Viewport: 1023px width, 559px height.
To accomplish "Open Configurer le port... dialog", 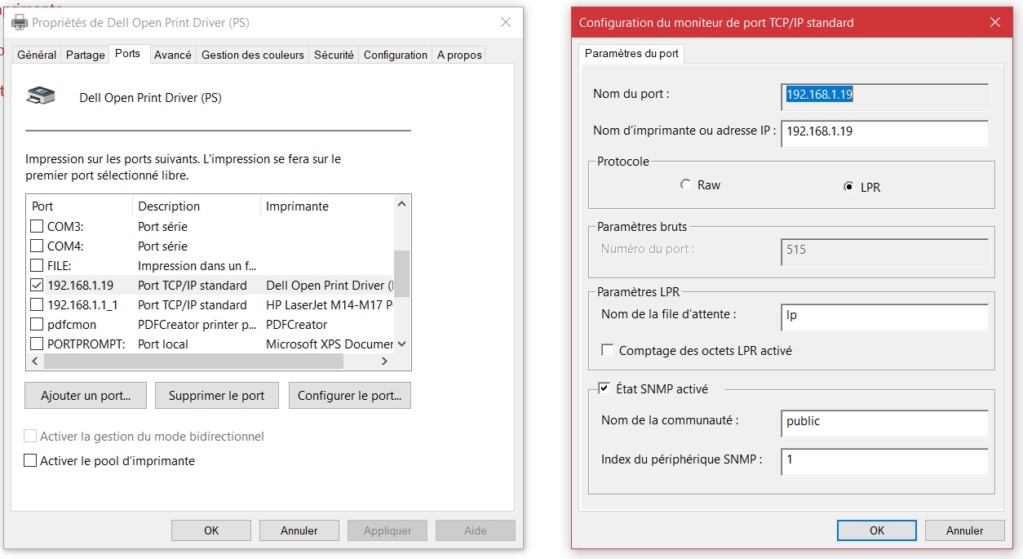I will [350, 395].
